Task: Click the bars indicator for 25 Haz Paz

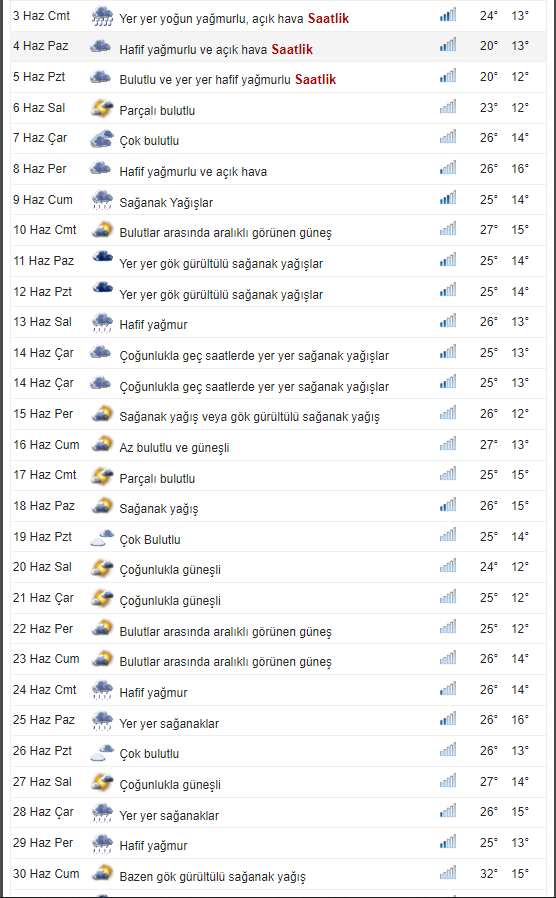Action: point(448,719)
